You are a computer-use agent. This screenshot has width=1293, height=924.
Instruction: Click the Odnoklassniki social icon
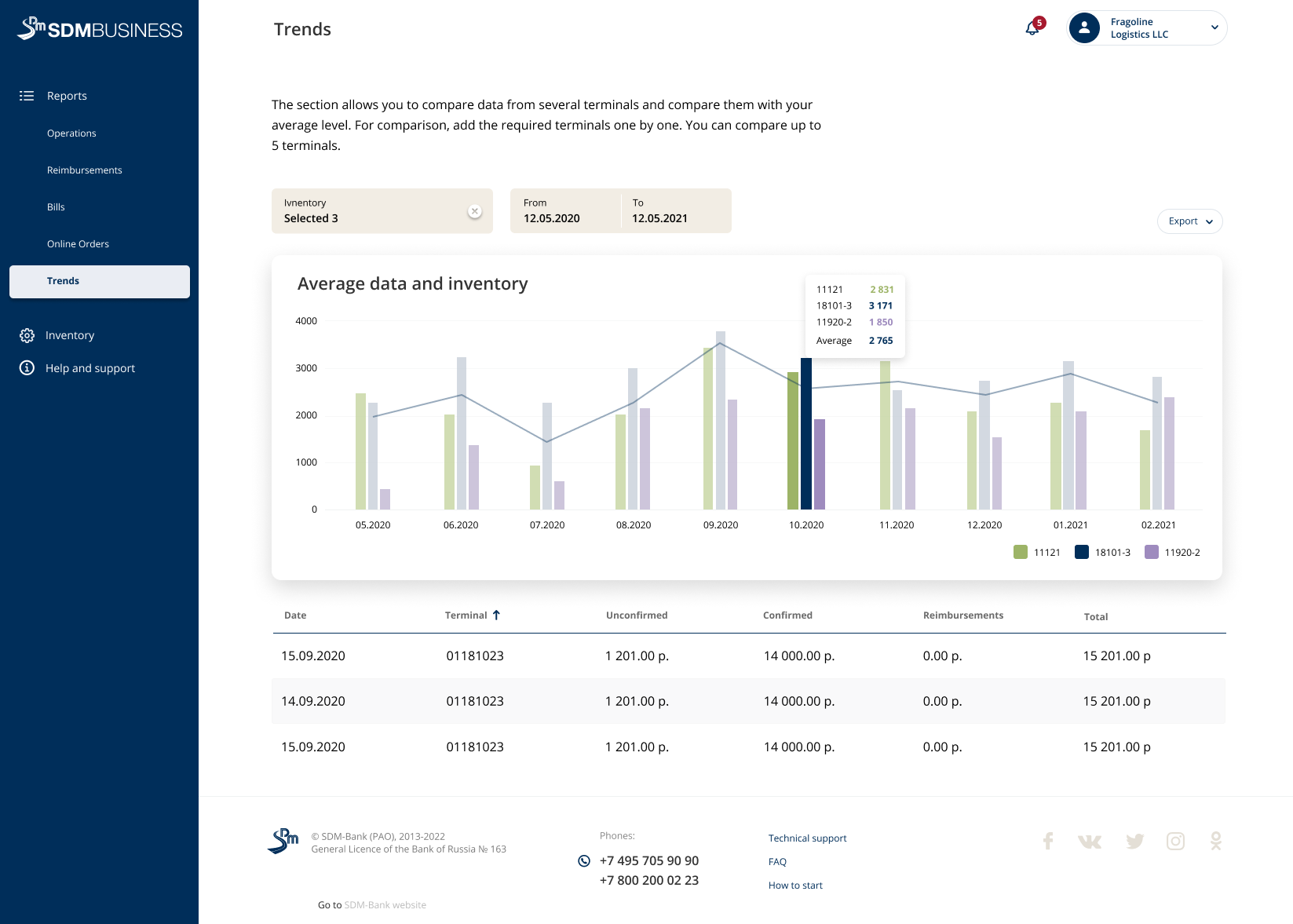(1215, 842)
